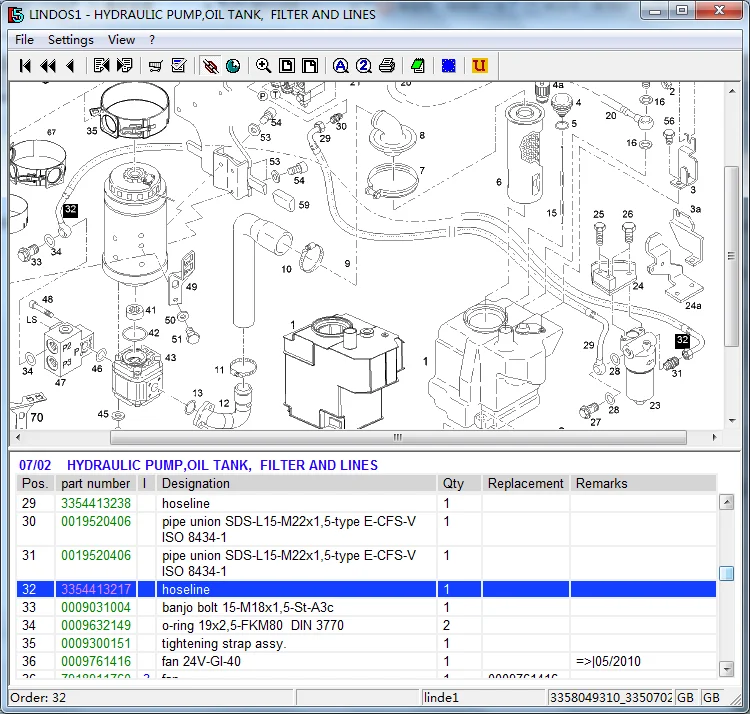Open the shopping cart order icon
Image resolution: width=750 pixels, height=714 pixels.
[x=155, y=66]
